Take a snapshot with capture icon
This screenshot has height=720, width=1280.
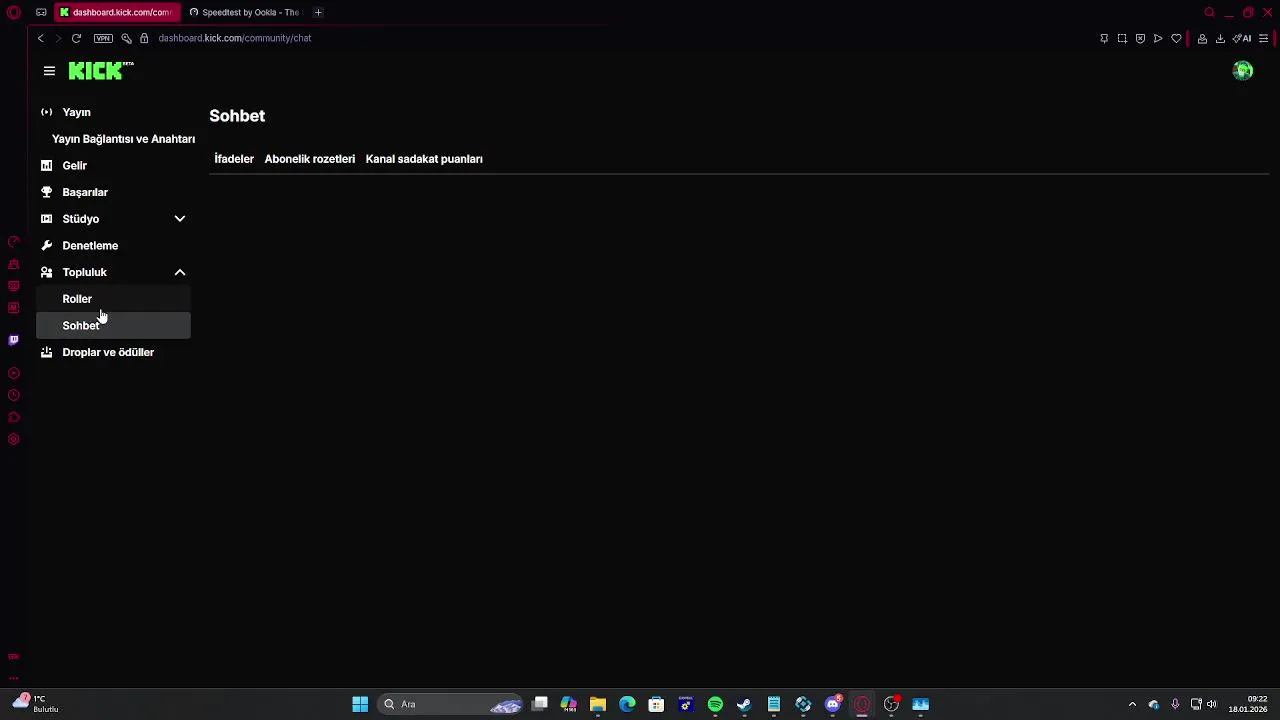[x=1122, y=38]
